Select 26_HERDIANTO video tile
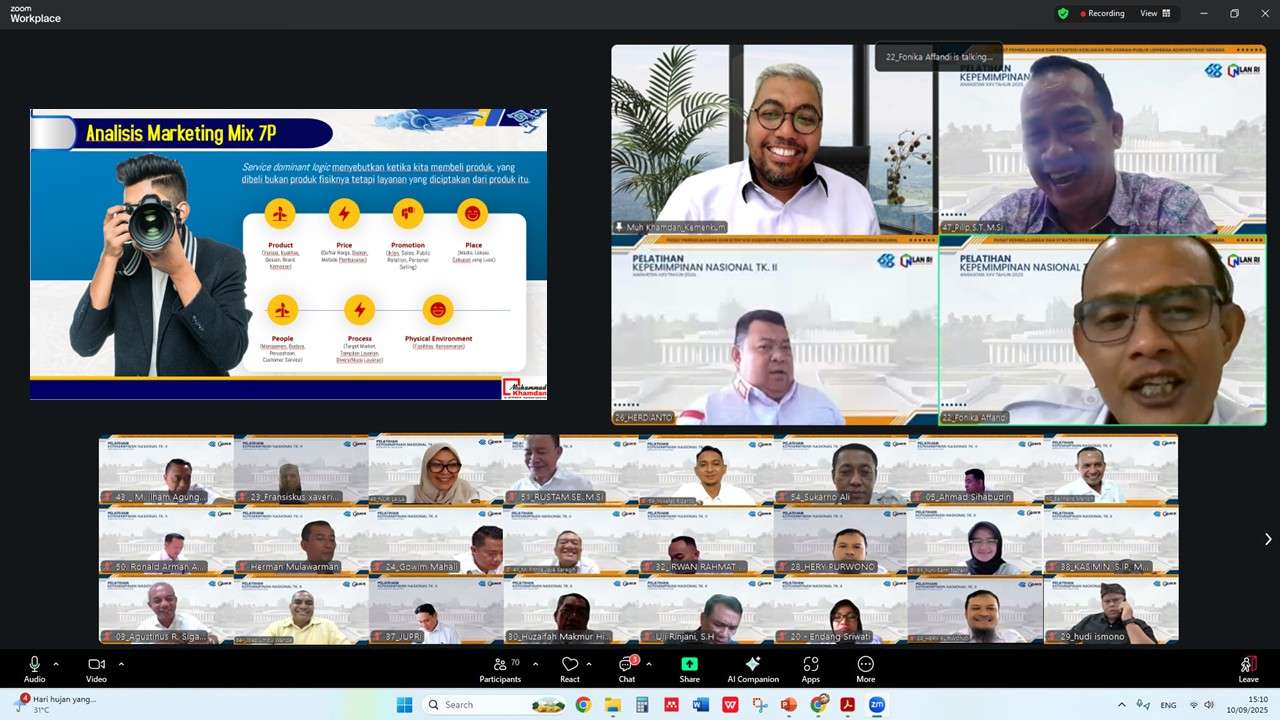 [773, 330]
